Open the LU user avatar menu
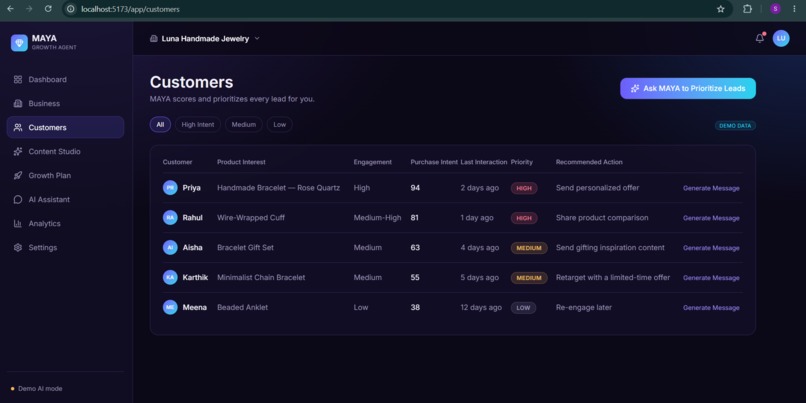The width and height of the screenshot is (806, 403). tap(781, 38)
